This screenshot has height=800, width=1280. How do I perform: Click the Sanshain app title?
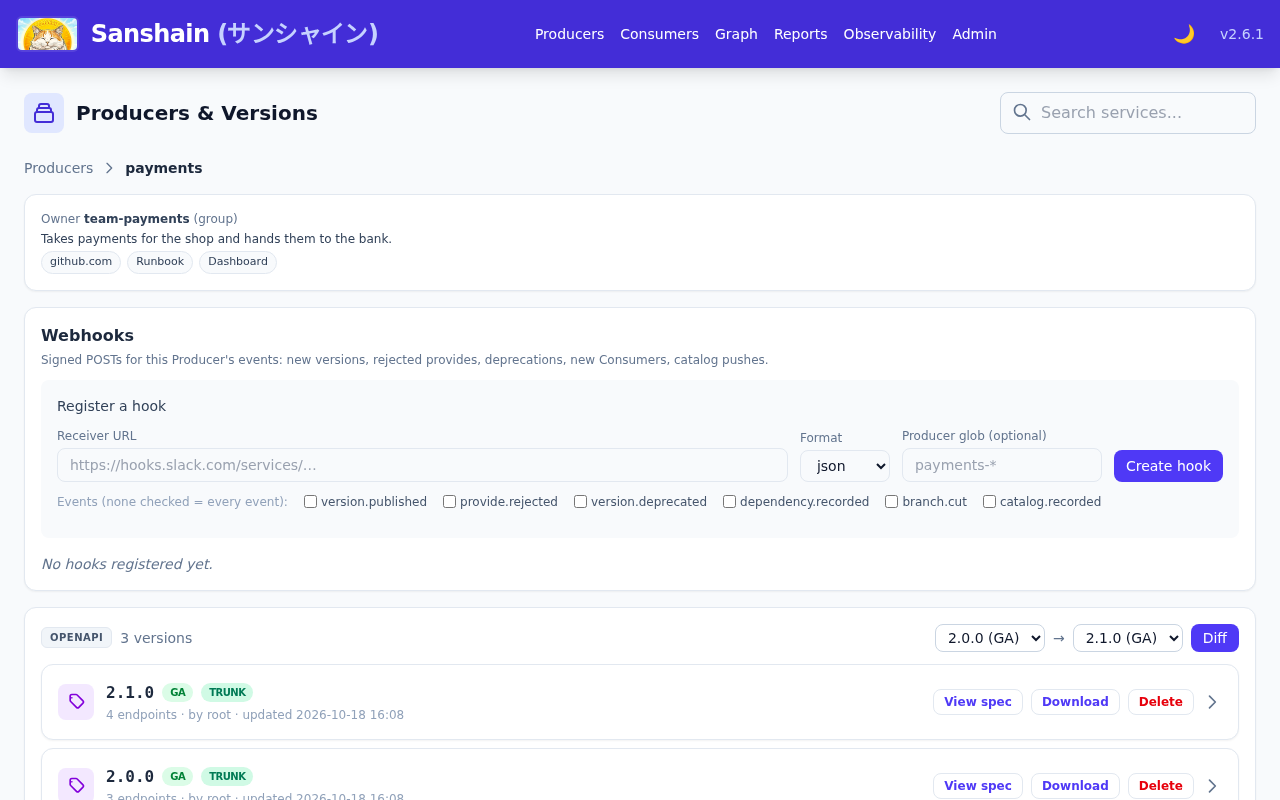click(234, 34)
